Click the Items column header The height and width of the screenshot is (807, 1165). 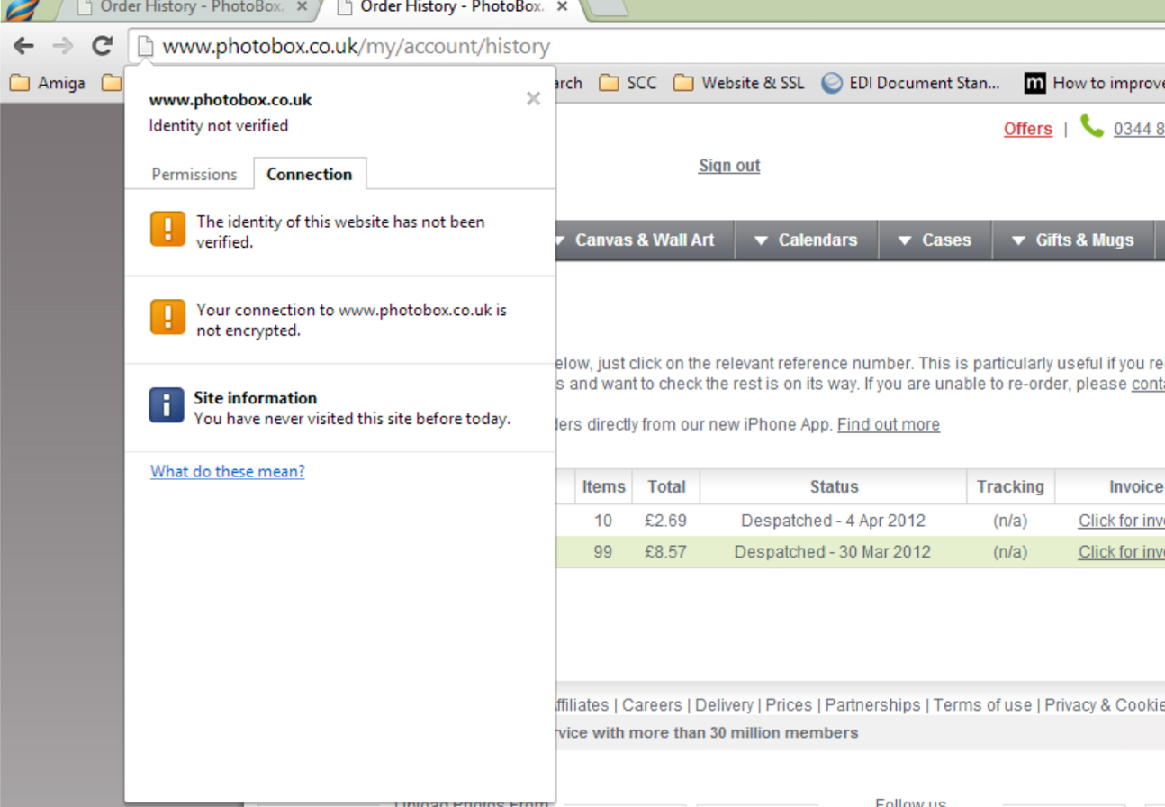pyautogui.click(x=603, y=487)
